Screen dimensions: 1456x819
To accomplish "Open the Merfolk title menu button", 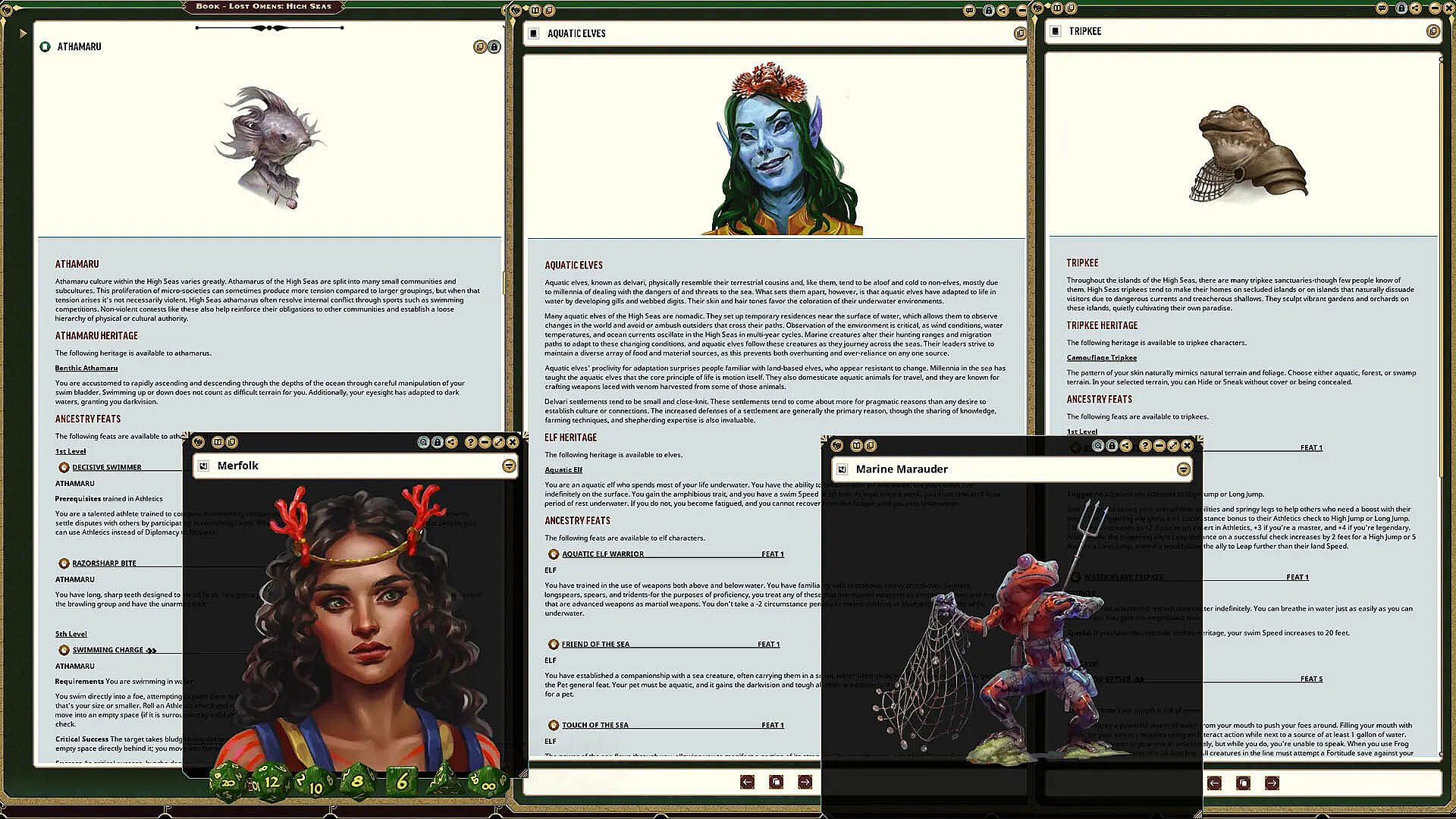I will point(509,466).
